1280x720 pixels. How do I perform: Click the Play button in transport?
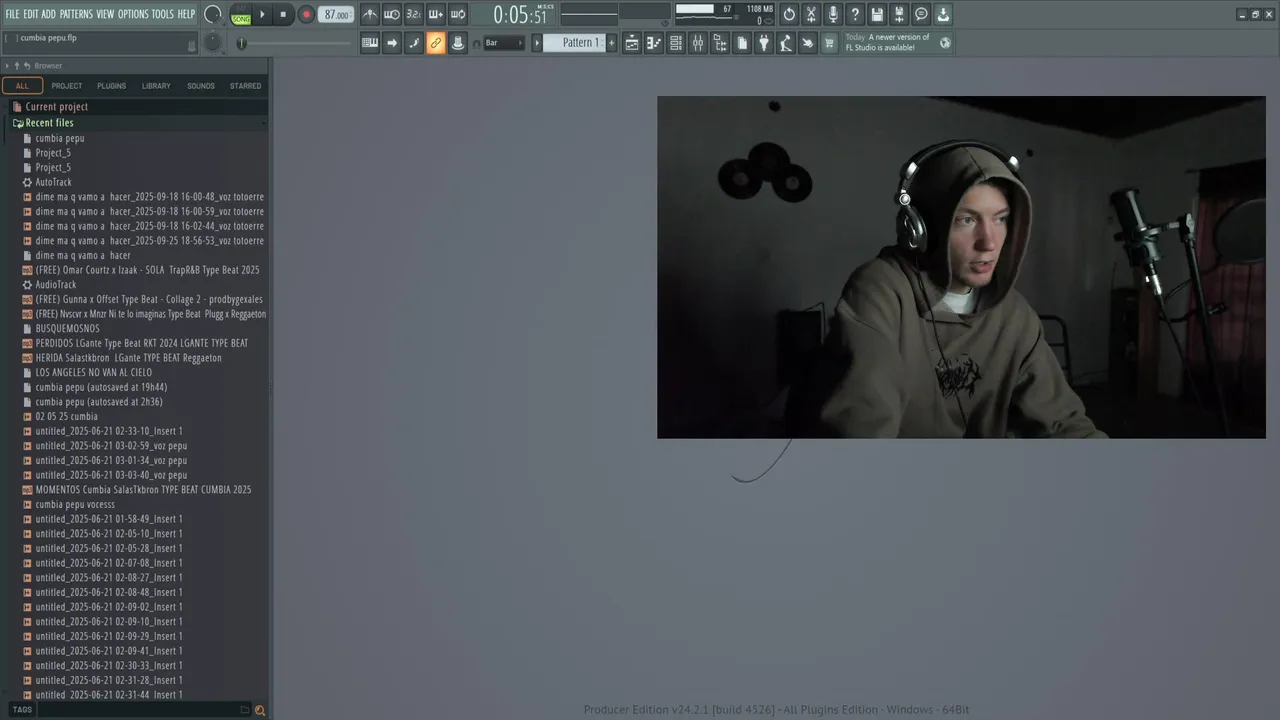coord(263,15)
